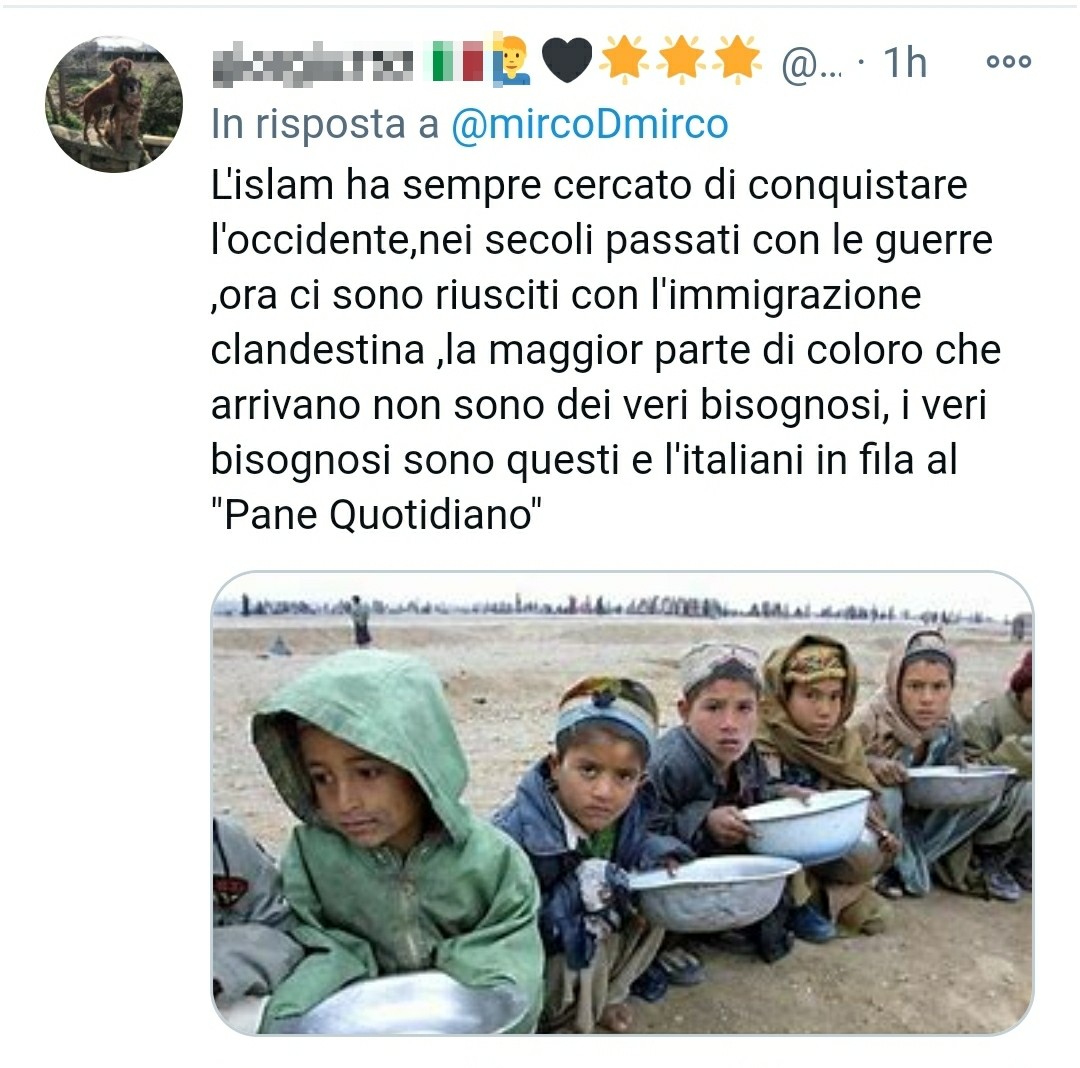Click the "In risposta a" reply label
This screenshot has height=1068, width=1080.
point(324,125)
